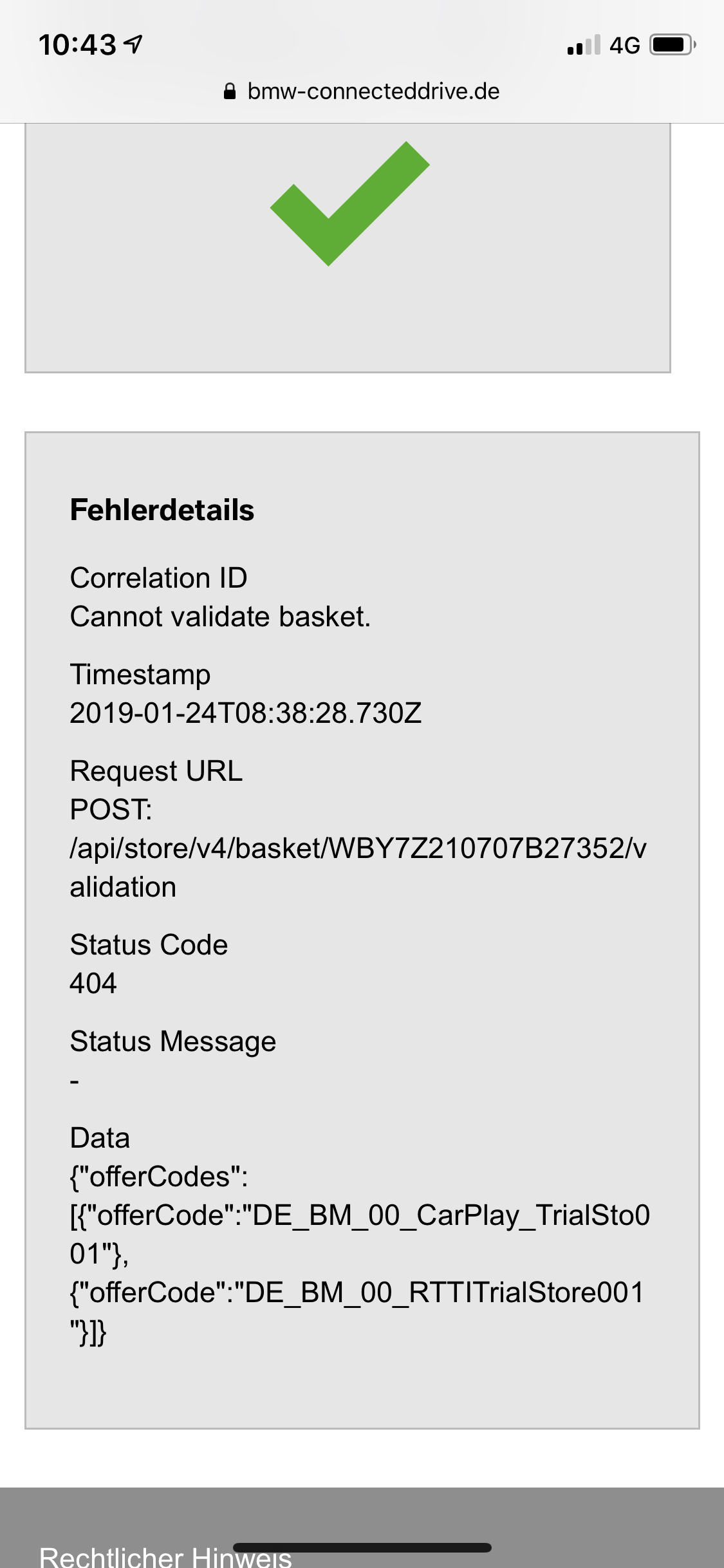
Task: Tap the cellular signal bars icon
Action: pyautogui.click(x=584, y=45)
